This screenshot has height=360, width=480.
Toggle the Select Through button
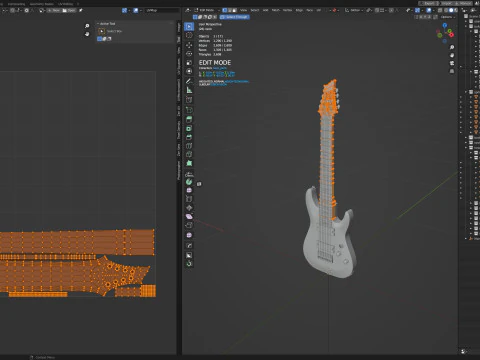(235, 17)
